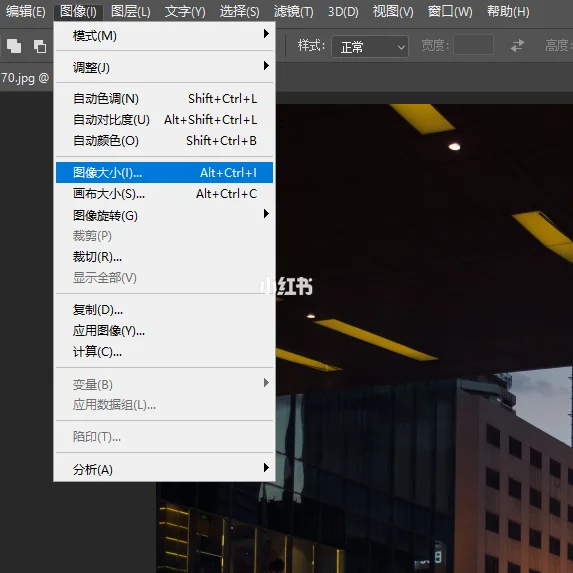Viewport: 573px width, 573px height.
Task: Open the 文字(Y) menu
Action: [x=185, y=12]
